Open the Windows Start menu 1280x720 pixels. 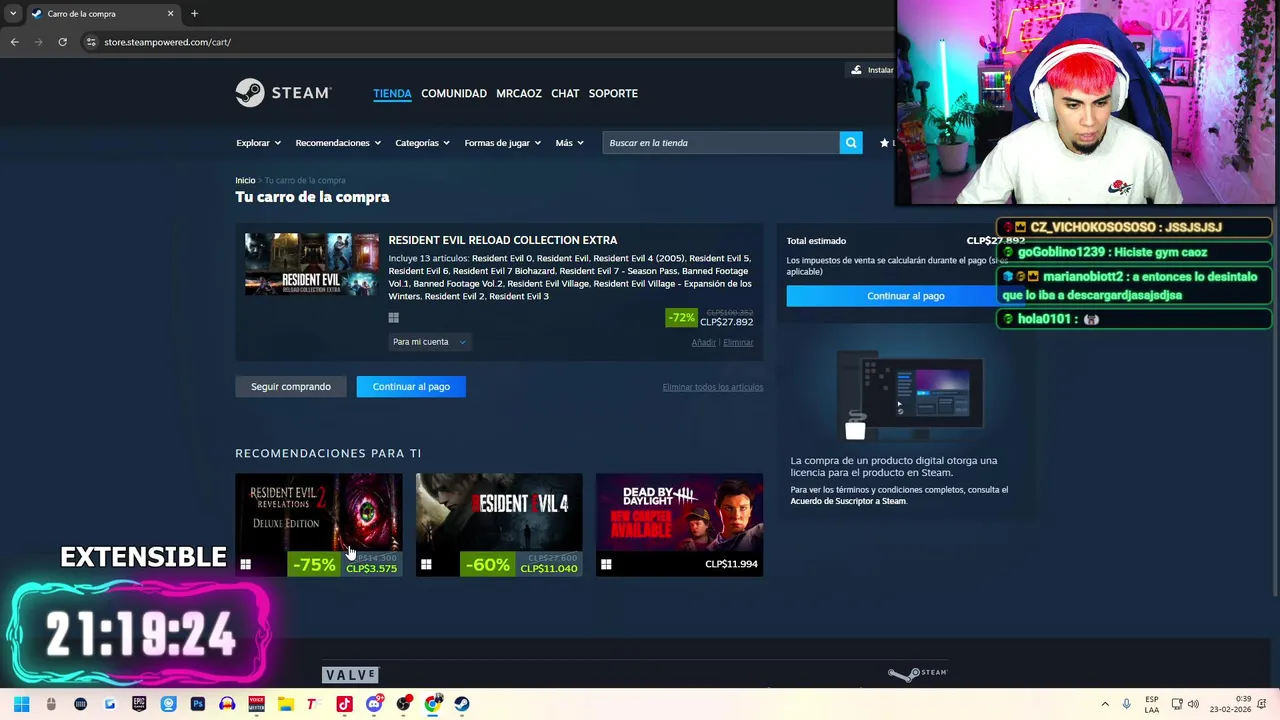coord(21,704)
